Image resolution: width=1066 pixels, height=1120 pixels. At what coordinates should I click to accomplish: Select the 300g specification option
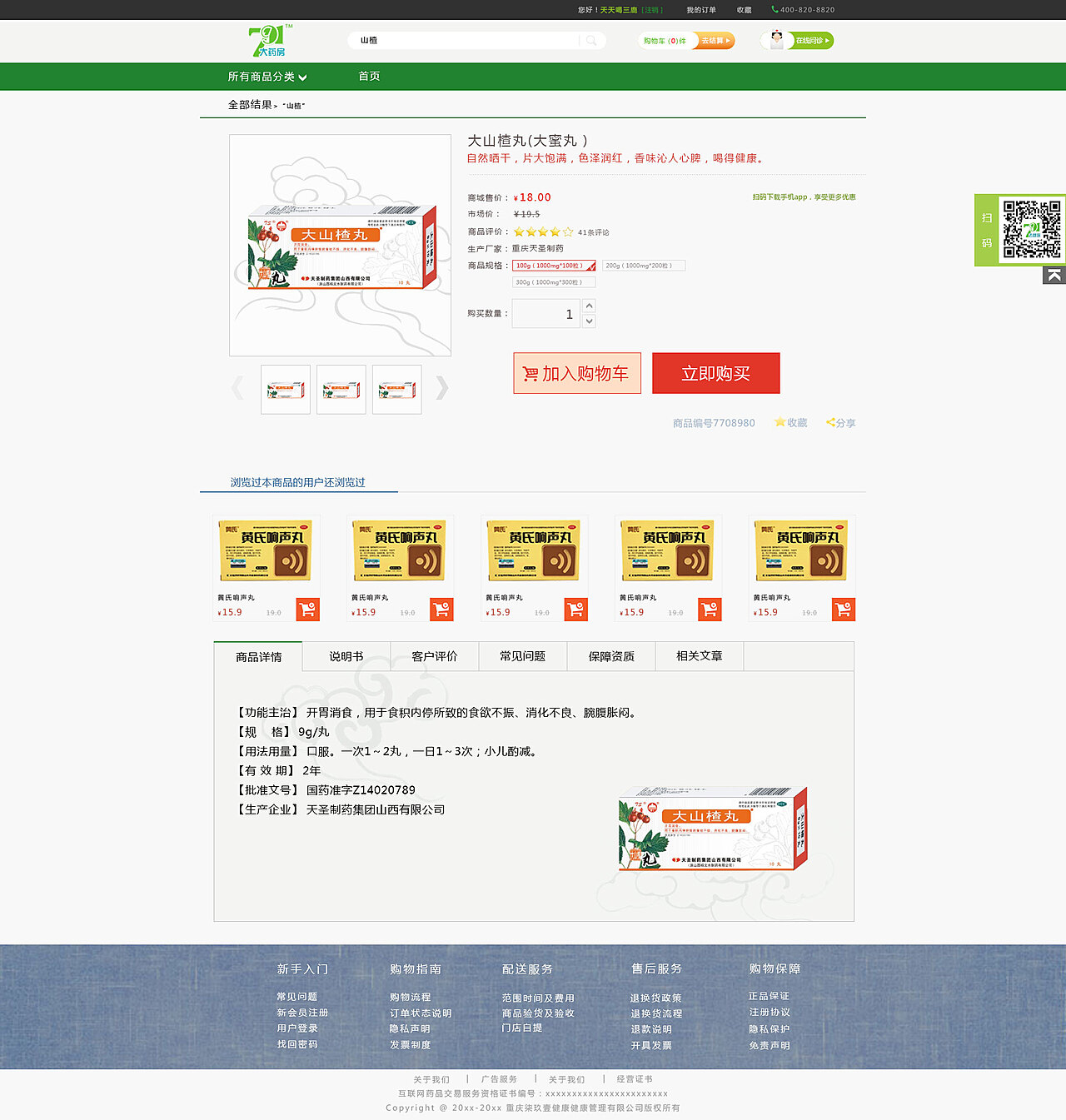point(554,282)
